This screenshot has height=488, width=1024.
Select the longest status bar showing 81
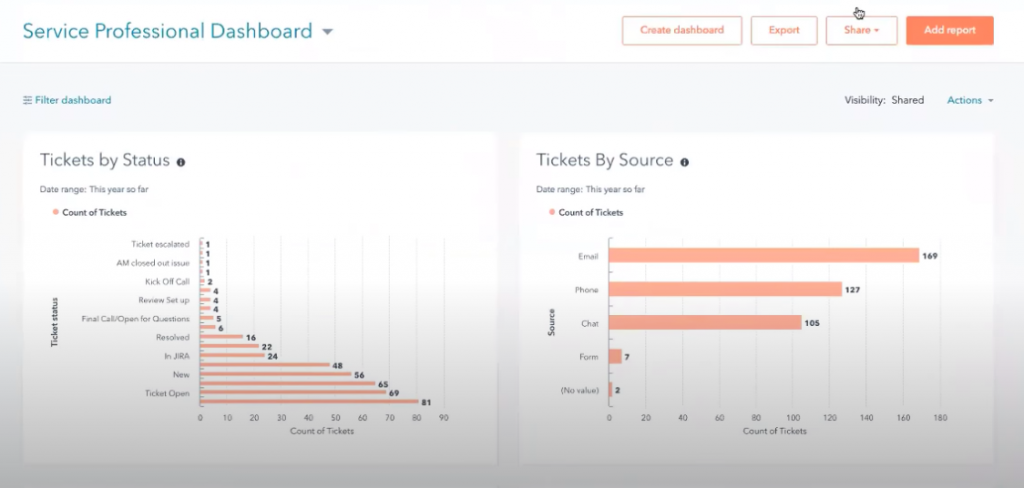tap(309, 402)
